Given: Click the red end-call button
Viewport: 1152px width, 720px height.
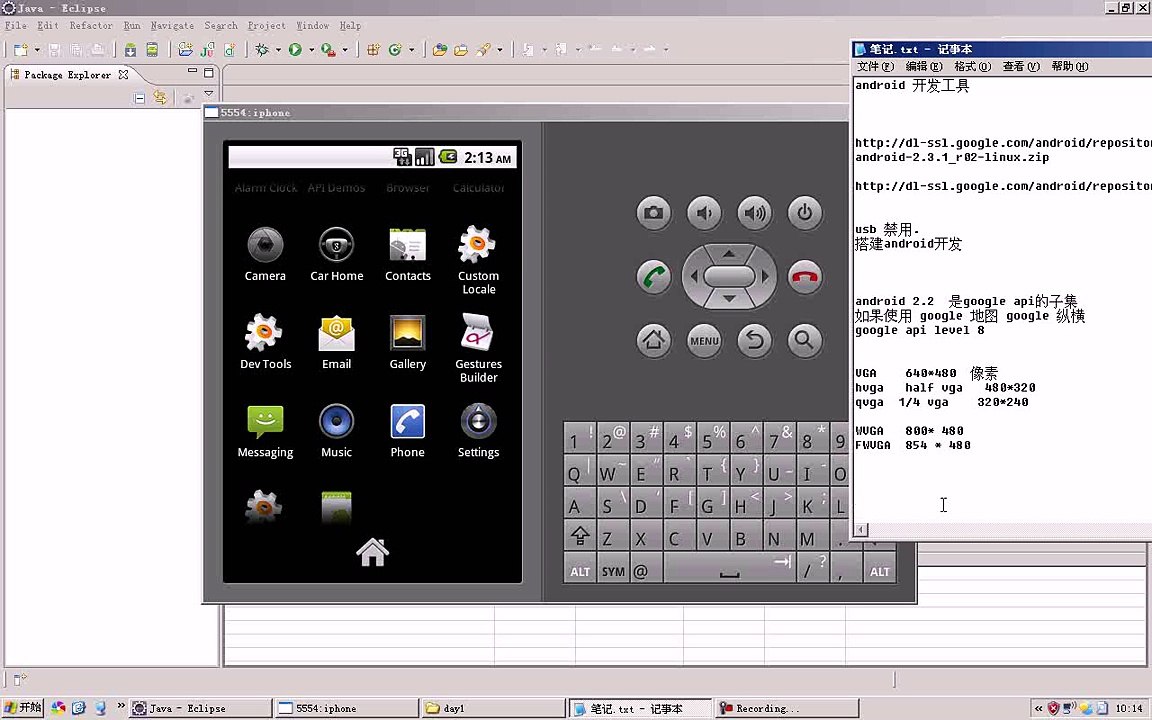Looking at the screenshot, I should (805, 277).
